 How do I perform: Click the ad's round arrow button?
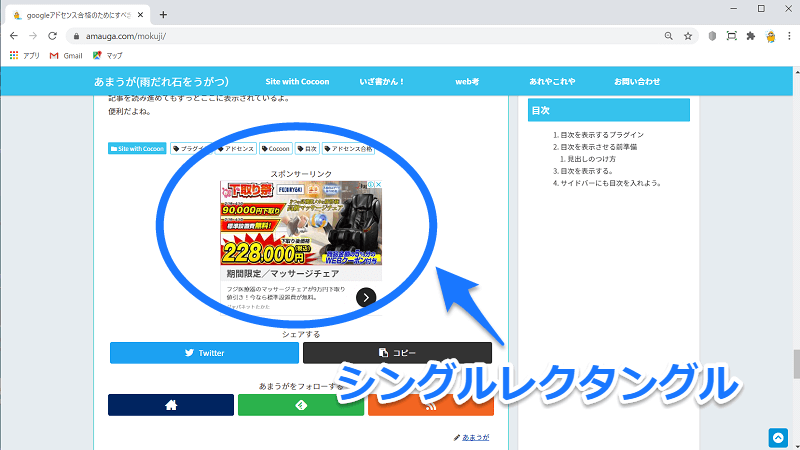(366, 296)
